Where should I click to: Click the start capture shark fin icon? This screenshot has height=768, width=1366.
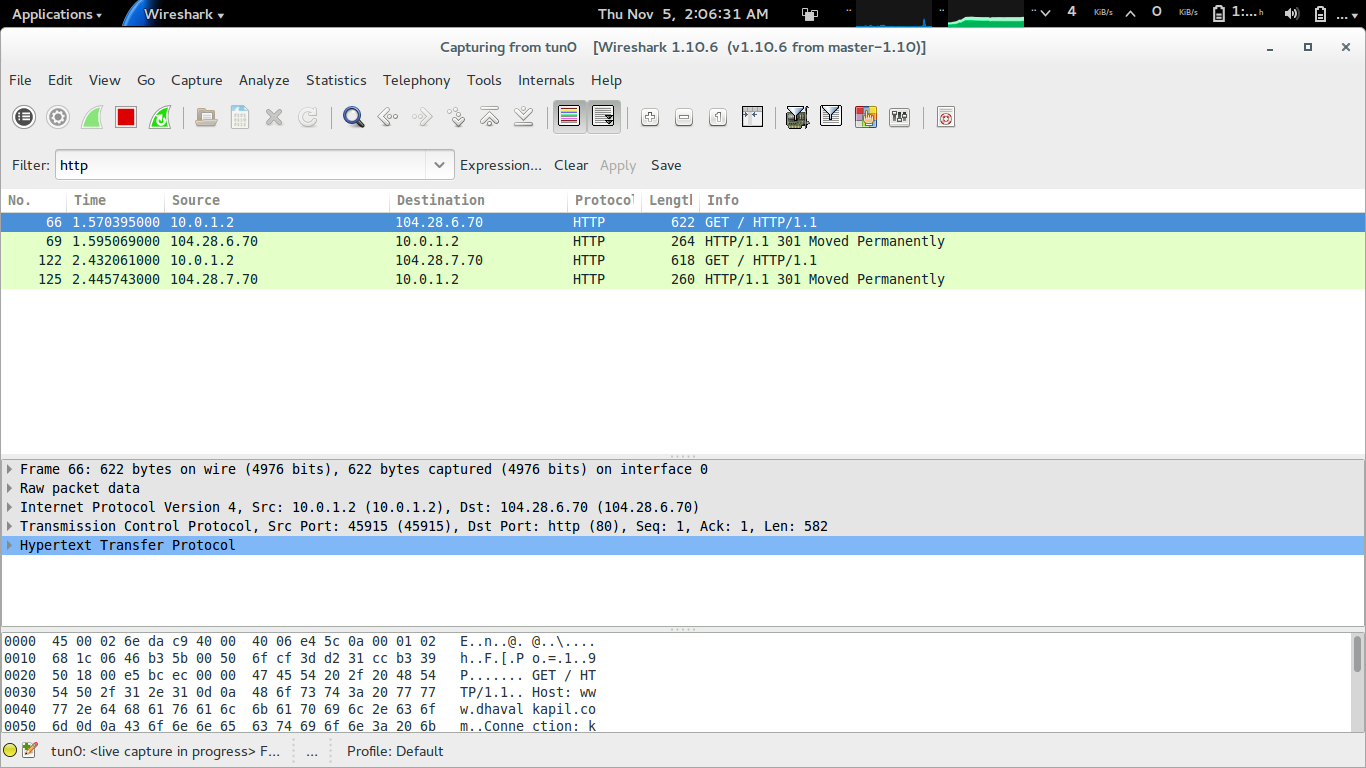tap(92, 117)
